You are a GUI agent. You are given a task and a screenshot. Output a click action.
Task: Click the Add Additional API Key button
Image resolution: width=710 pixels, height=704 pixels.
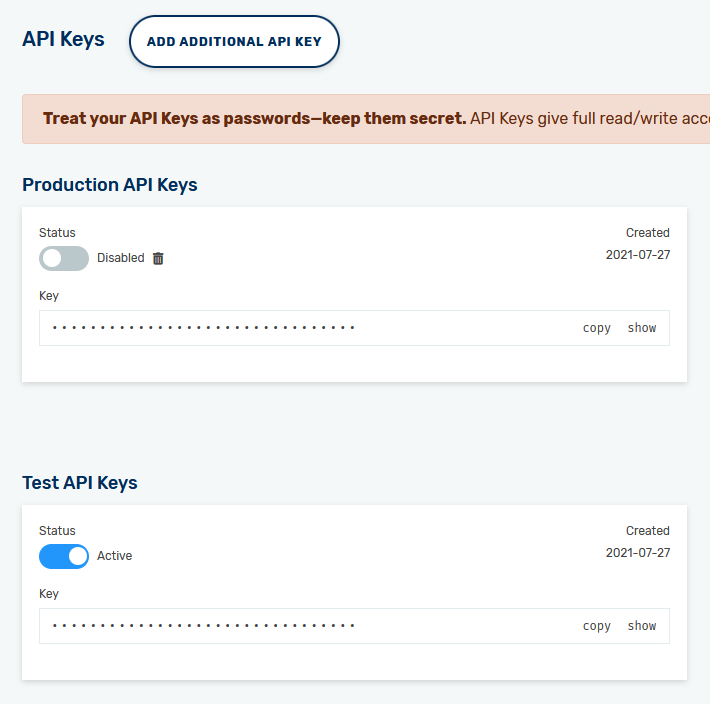pos(234,42)
